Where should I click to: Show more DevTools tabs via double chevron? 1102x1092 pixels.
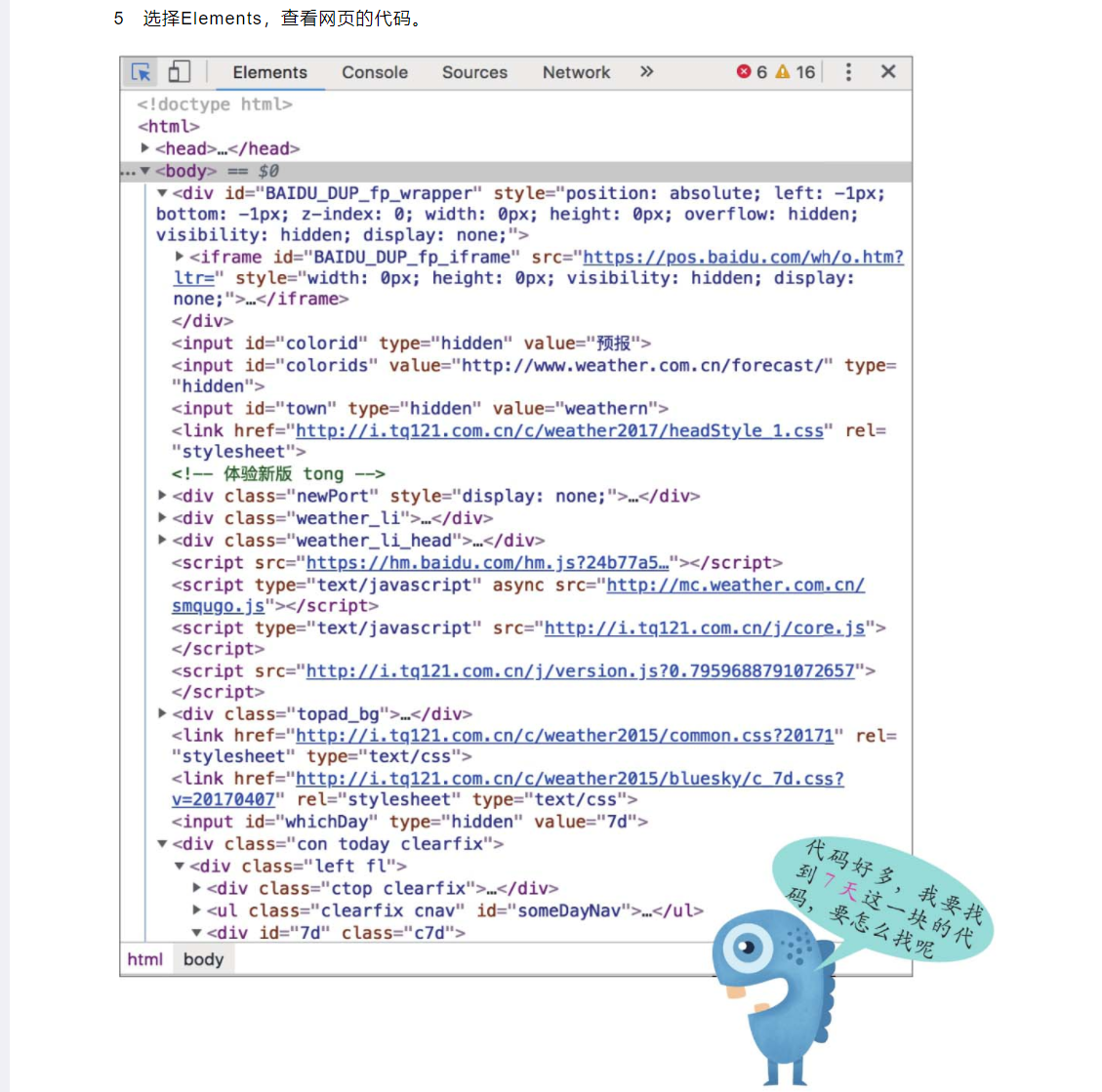coord(646,71)
